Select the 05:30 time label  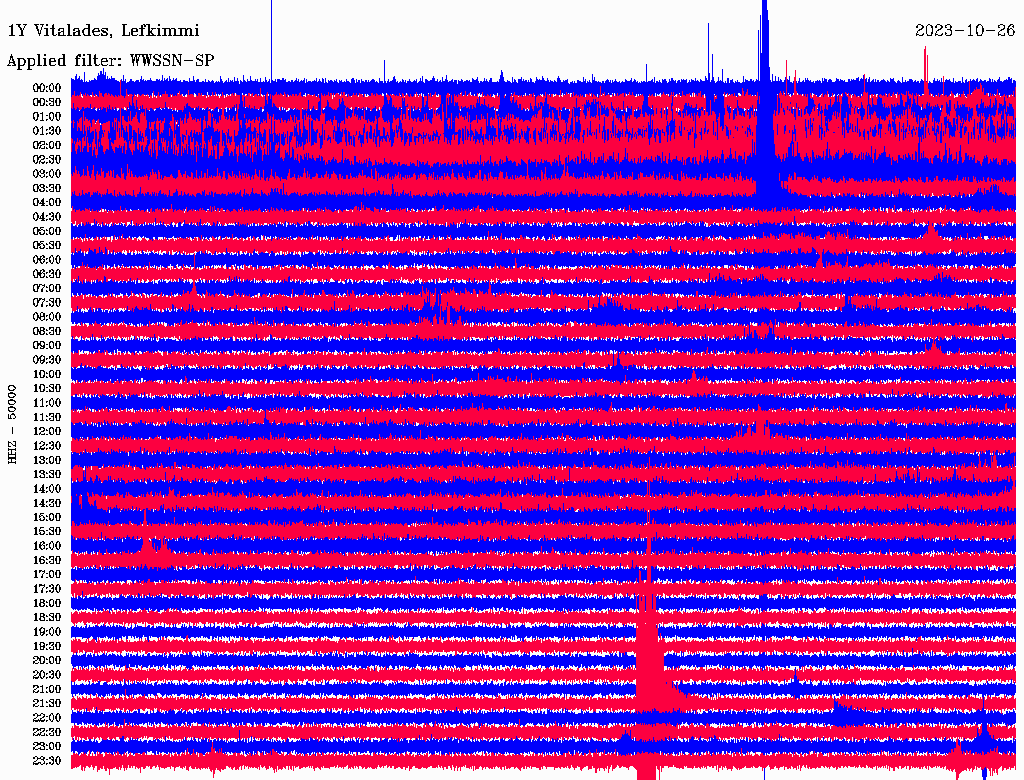coord(47,245)
